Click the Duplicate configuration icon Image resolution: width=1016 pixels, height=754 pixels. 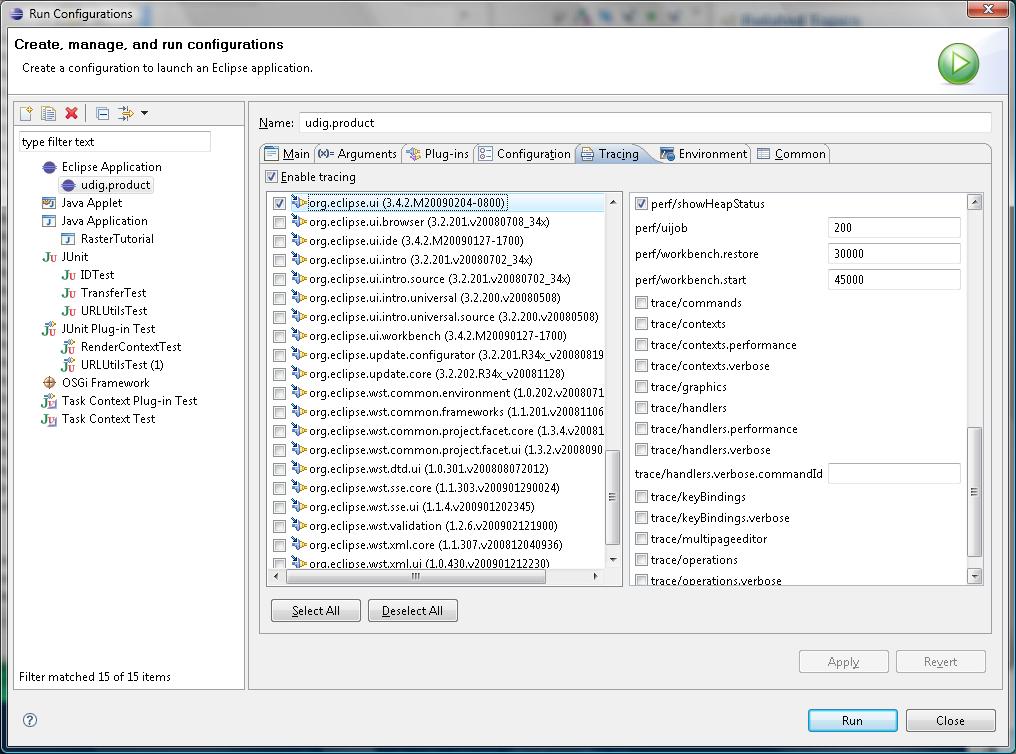(49, 113)
